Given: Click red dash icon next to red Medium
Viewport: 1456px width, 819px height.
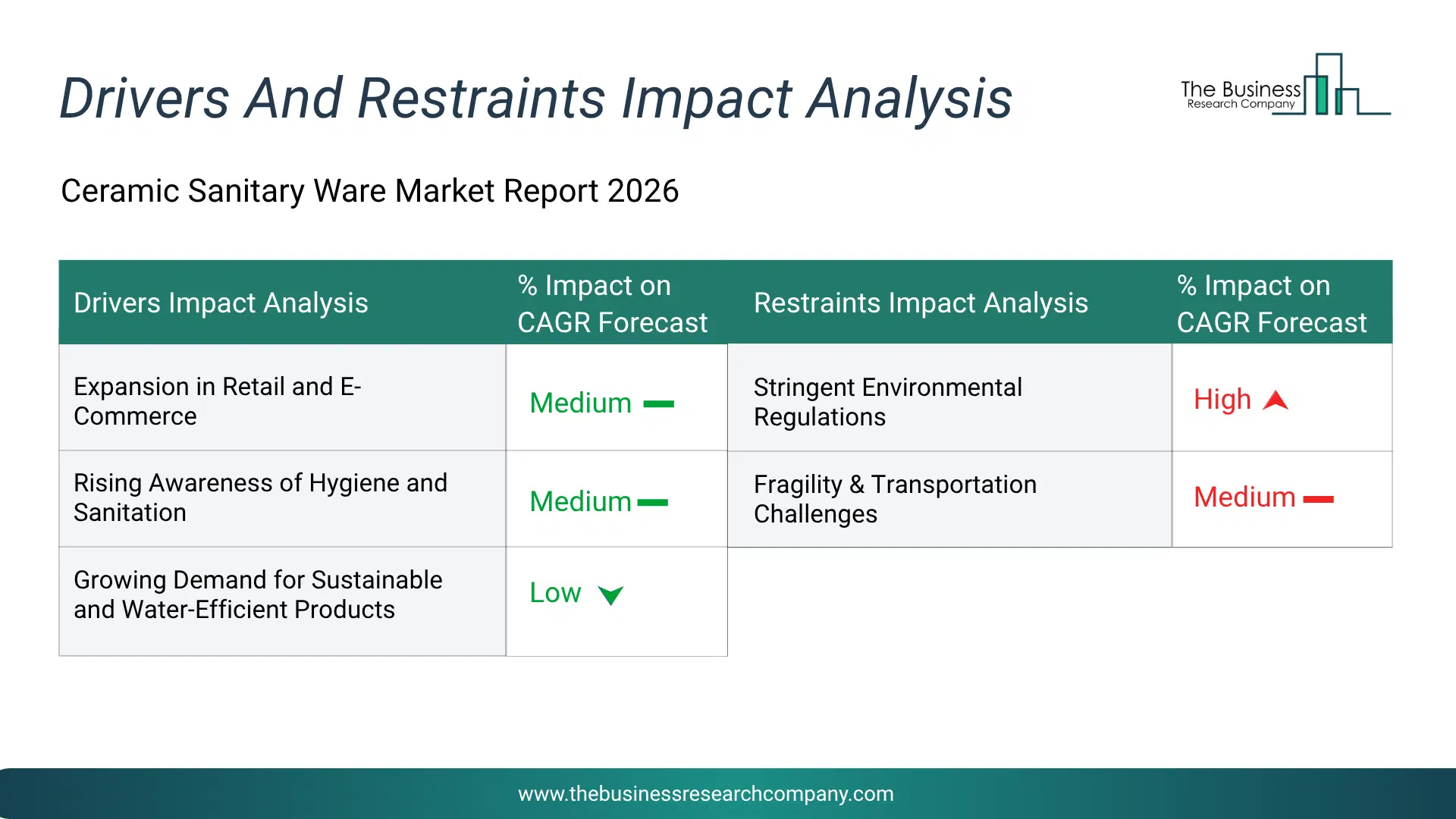Looking at the screenshot, I should coord(1318,499).
